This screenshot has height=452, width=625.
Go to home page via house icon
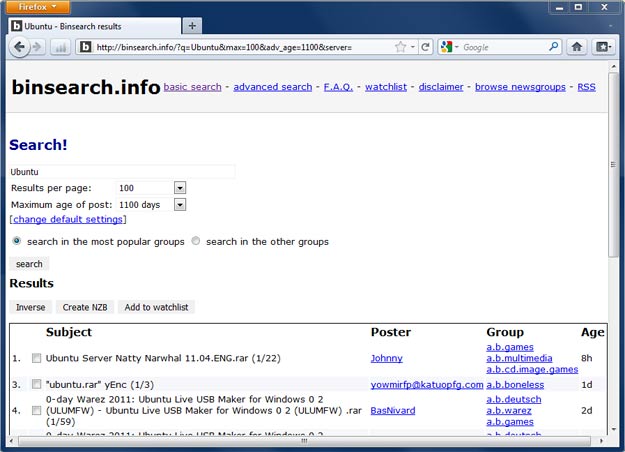point(577,47)
